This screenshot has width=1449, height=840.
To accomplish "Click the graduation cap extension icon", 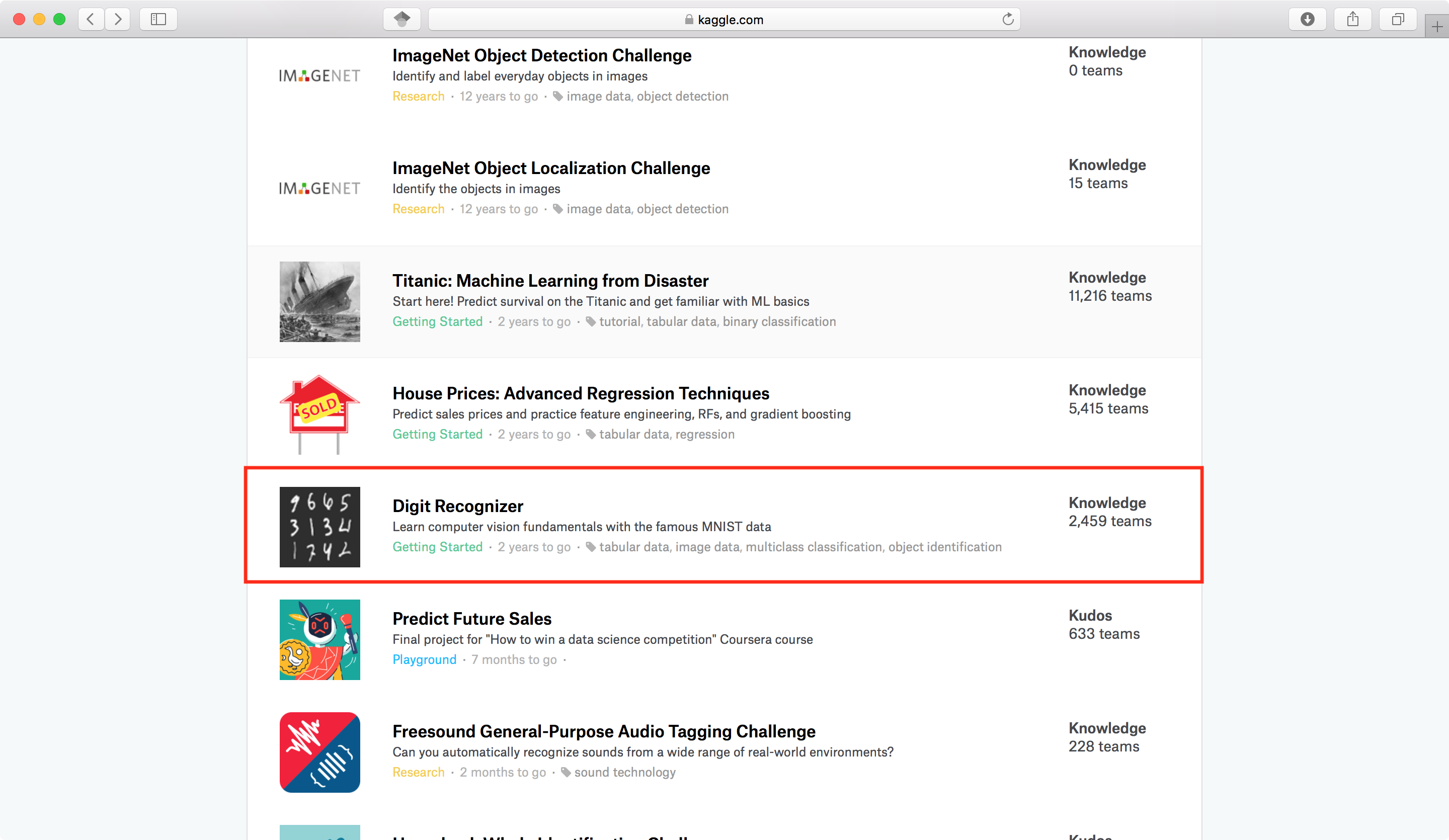I will pyautogui.click(x=402, y=19).
